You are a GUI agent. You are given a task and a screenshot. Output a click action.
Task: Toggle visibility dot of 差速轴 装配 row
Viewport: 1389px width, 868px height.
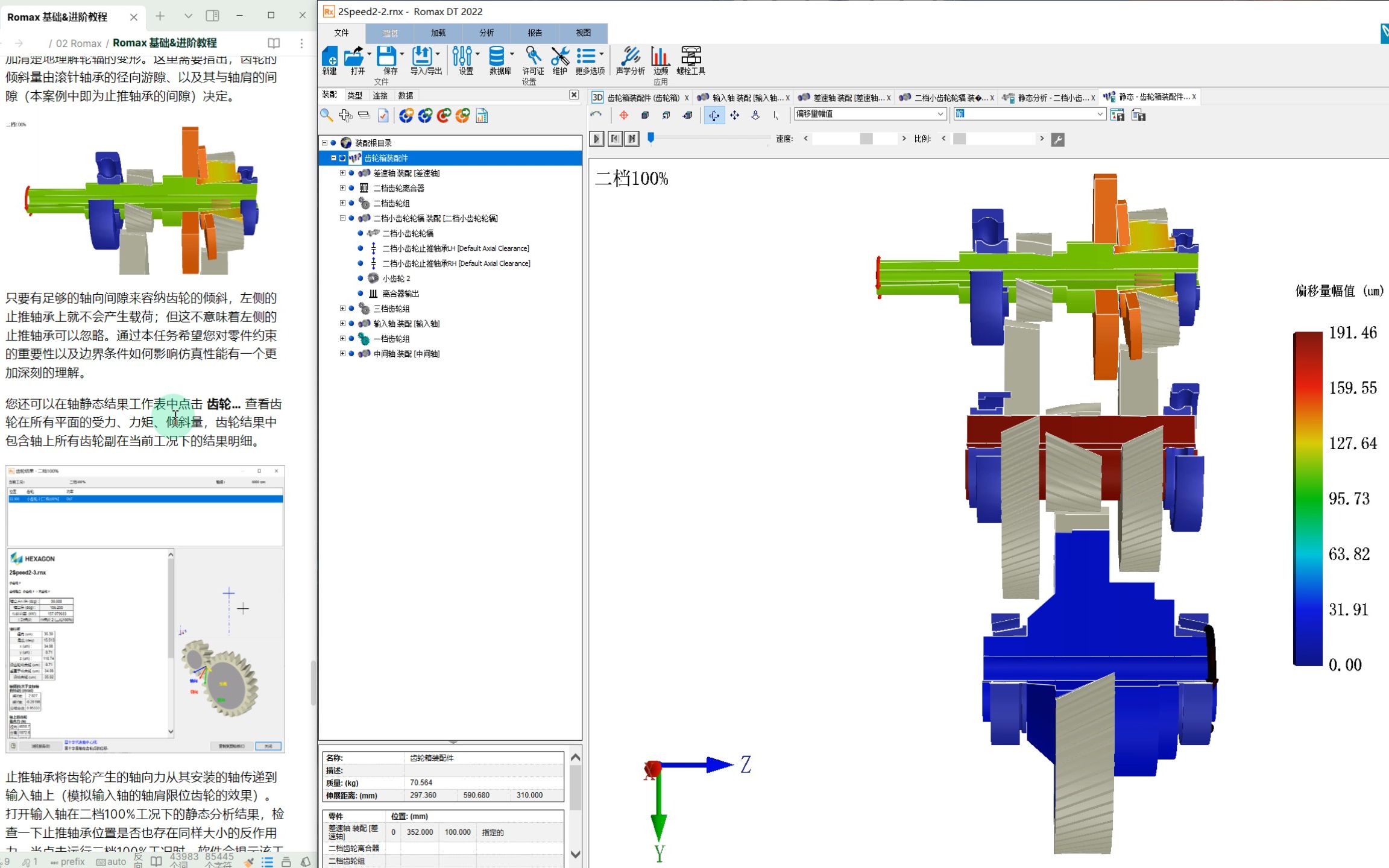351,173
